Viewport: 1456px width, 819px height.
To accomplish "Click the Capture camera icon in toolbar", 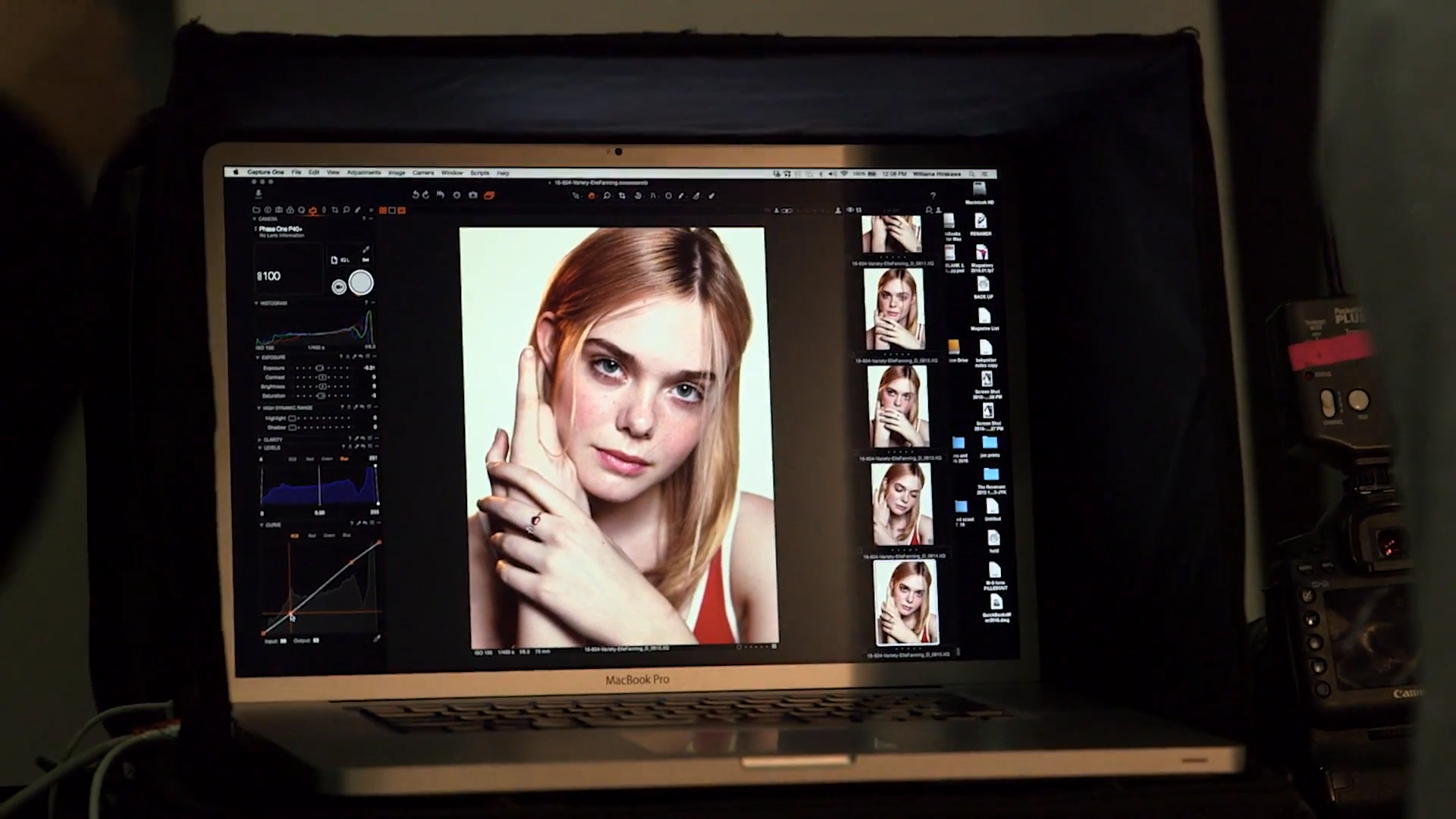I will click(x=473, y=195).
